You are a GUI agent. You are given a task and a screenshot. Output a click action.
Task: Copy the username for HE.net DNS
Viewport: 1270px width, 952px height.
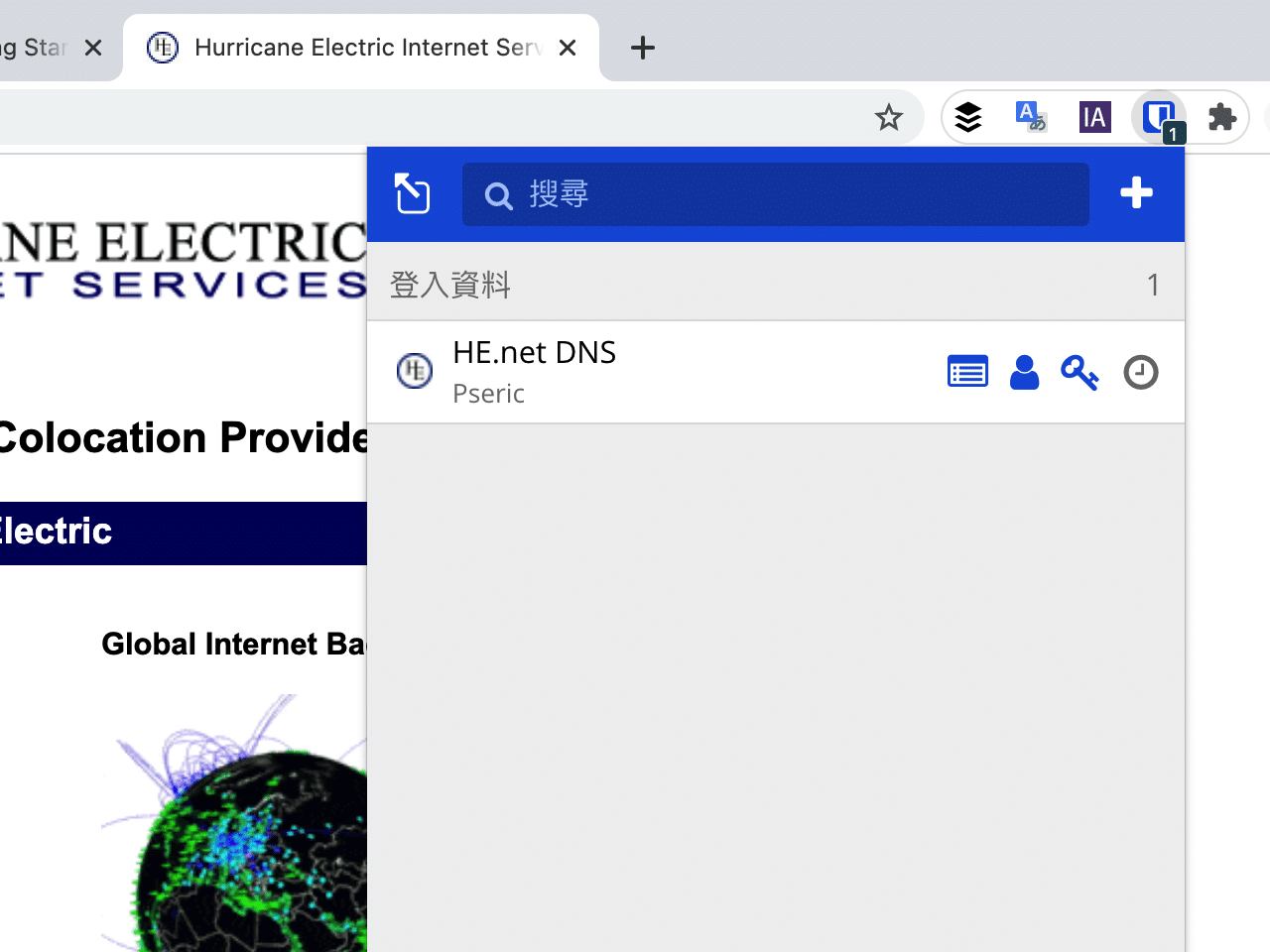pos(1025,372)
